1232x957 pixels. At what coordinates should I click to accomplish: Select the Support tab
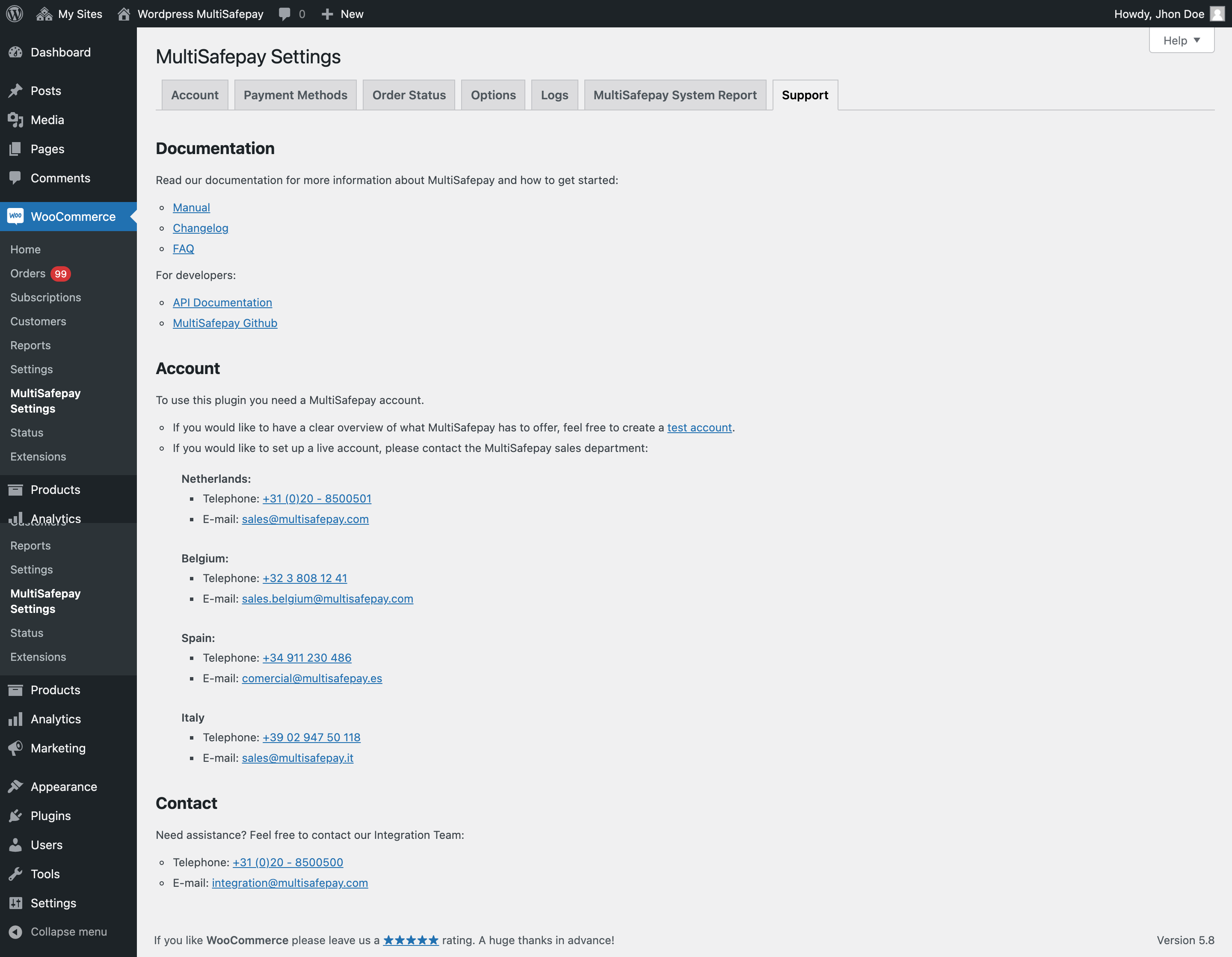coord(805,95)
